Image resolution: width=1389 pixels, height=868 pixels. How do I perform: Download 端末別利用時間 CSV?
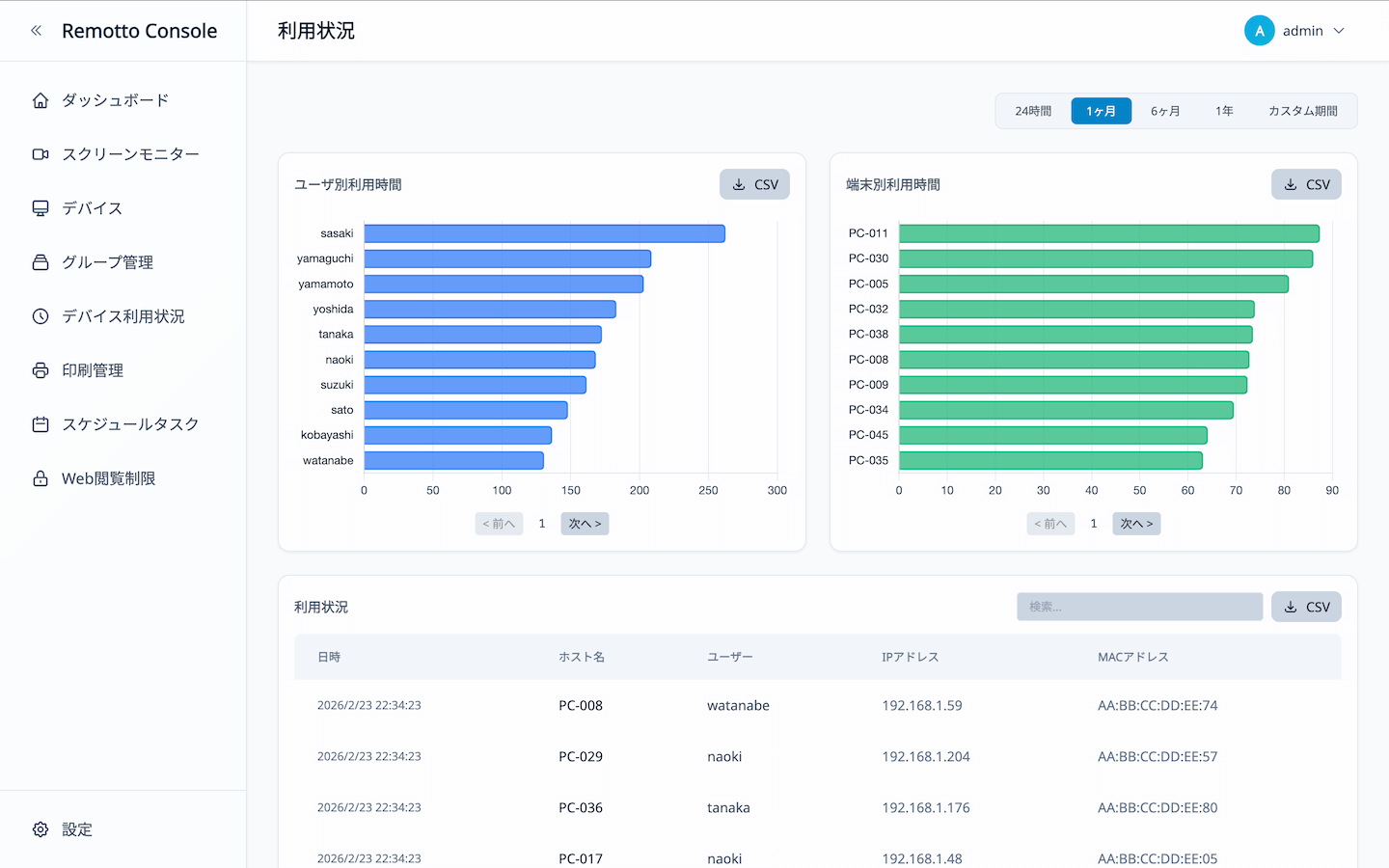(1306, 184)
